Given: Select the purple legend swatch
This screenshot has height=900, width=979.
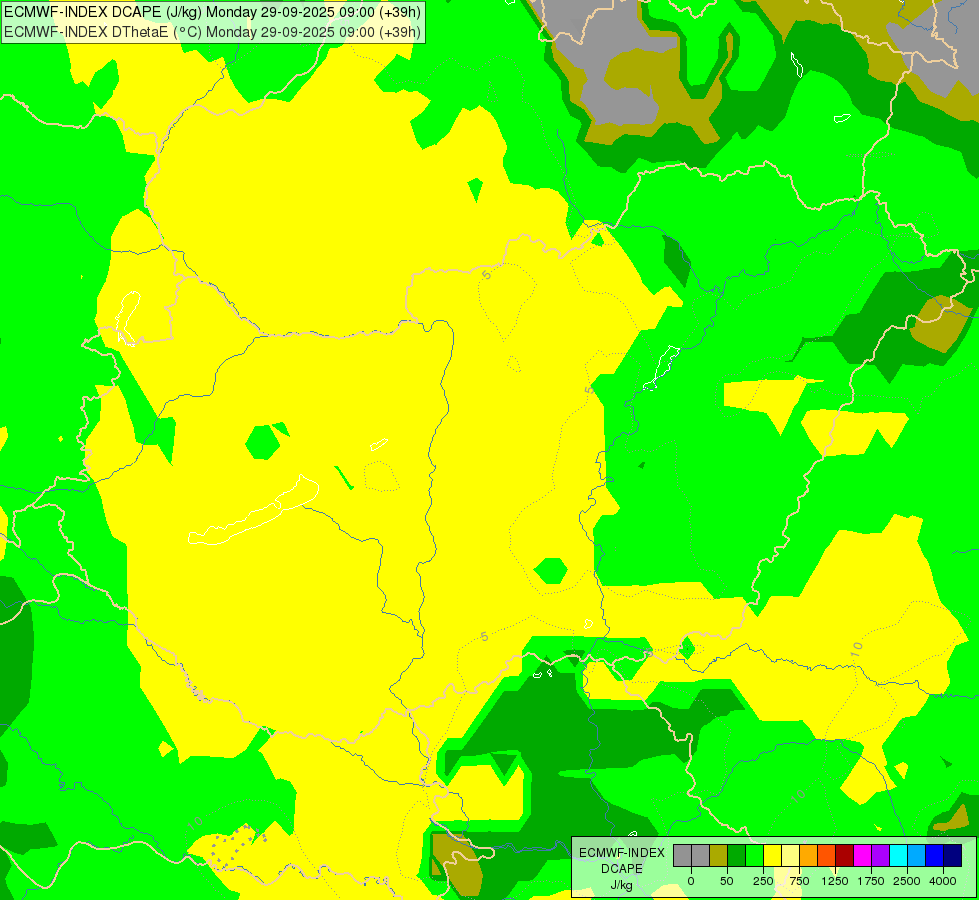Looking at the screenshot, I should click(881, 856).
